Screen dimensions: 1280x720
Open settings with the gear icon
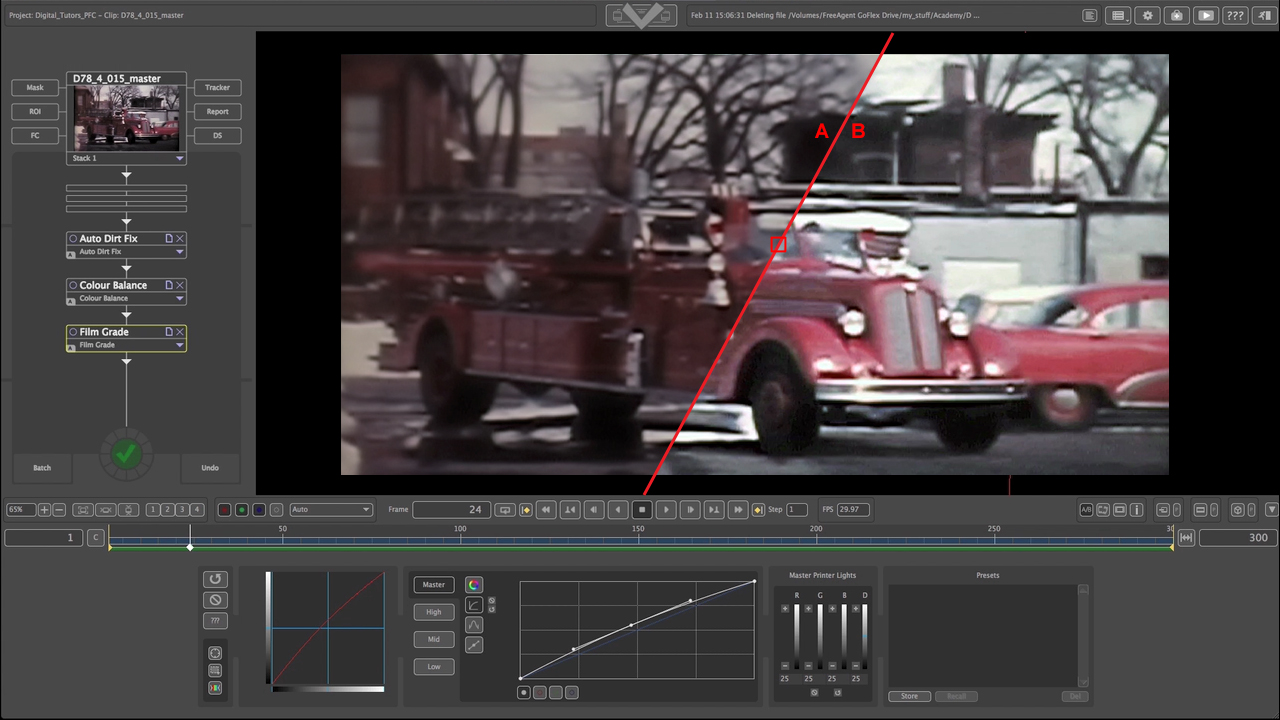click(1147, 15)
